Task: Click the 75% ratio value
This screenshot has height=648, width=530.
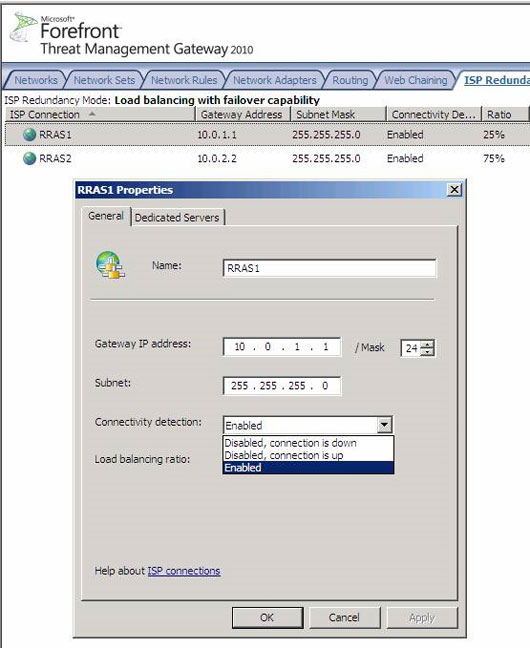Action: pos(494,159)
